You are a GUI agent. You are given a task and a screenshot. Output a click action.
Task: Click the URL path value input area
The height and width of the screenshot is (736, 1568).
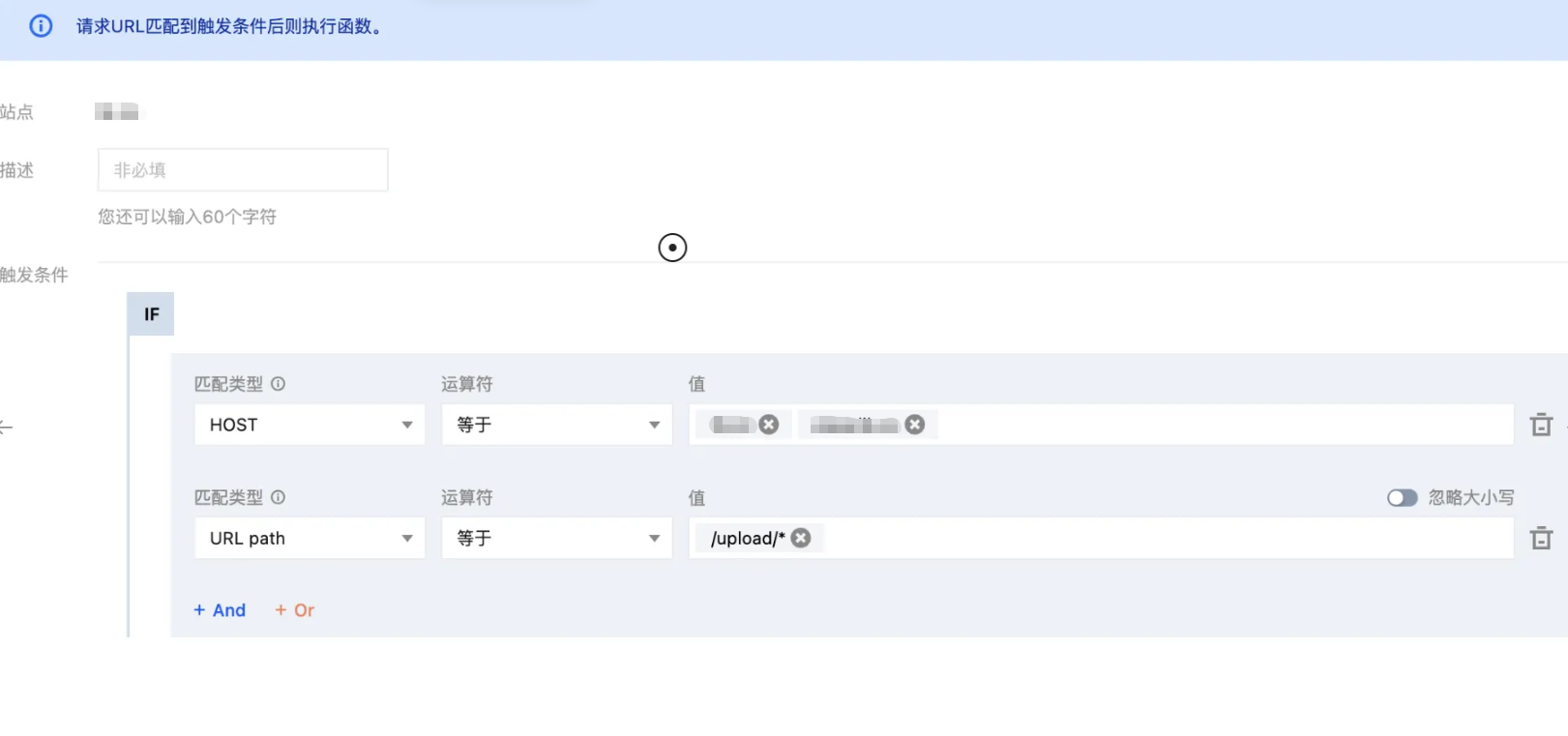pos(1166,539)
